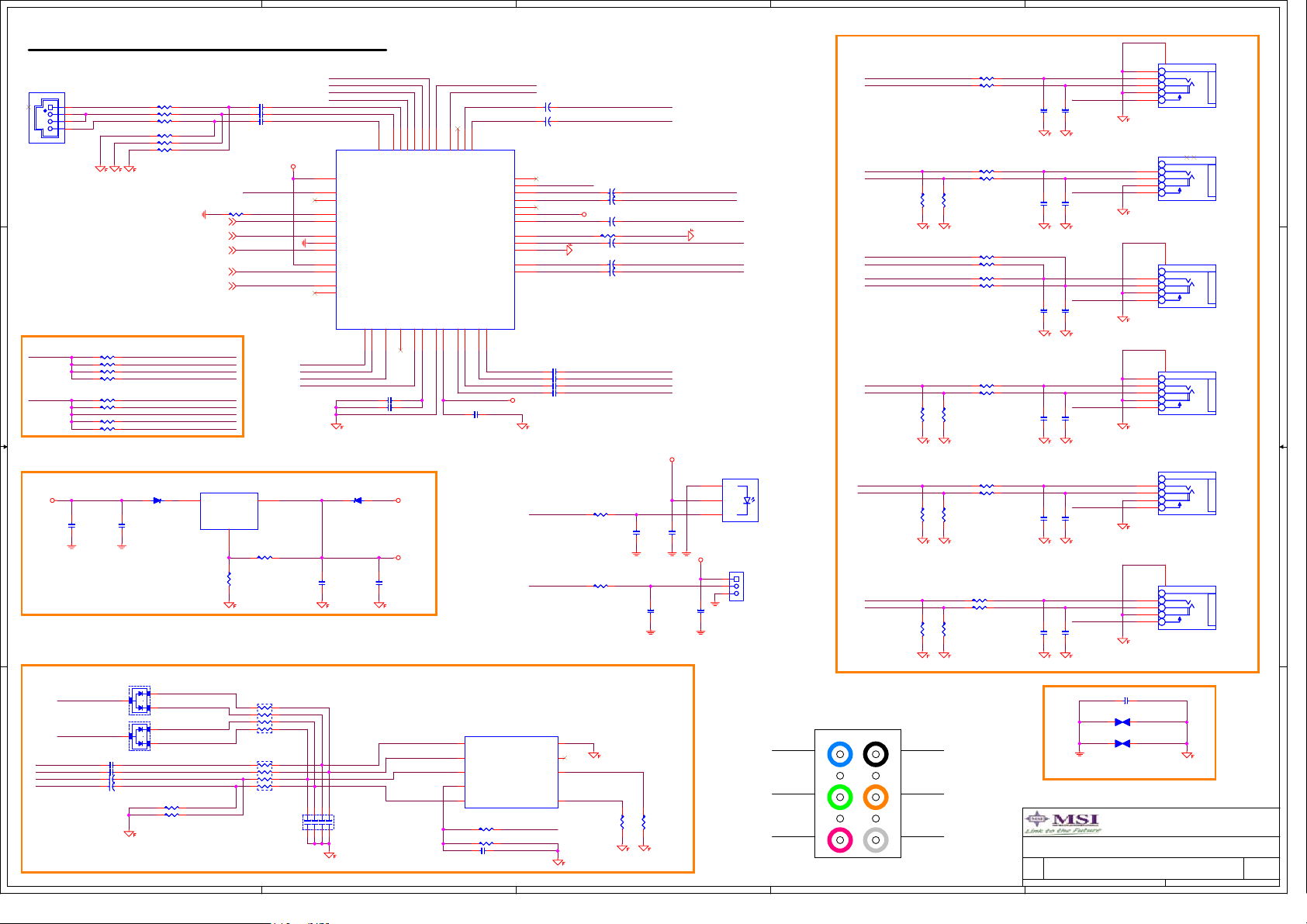The image size is (1307, 924).
Task: Click the green audio jack ring
Action: [x=840, y=797]
